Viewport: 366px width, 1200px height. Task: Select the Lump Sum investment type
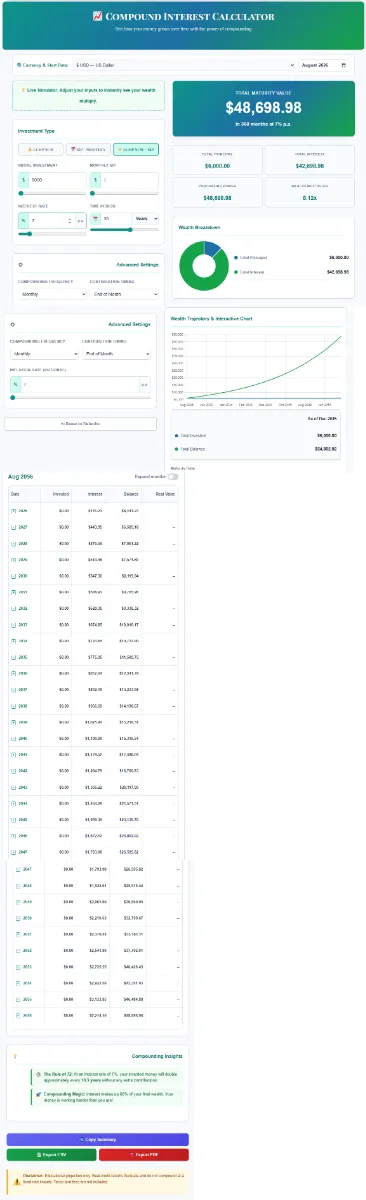point(41,148)
